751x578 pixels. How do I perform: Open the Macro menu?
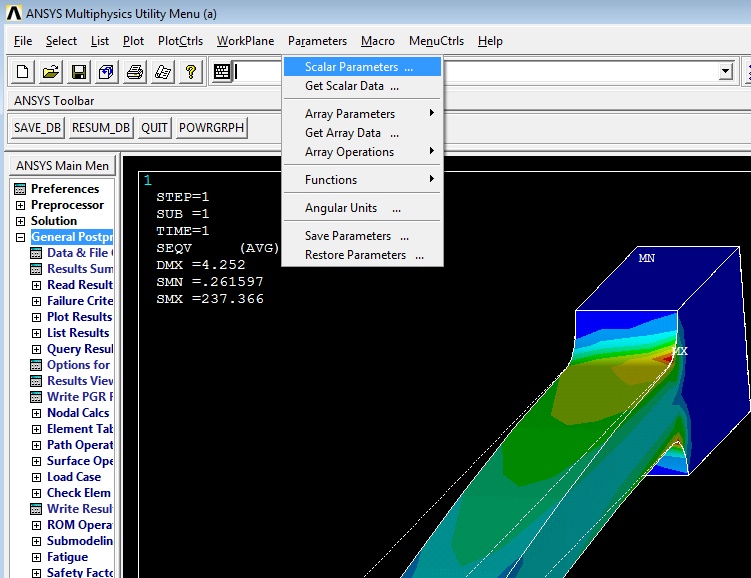click(378, 41)
